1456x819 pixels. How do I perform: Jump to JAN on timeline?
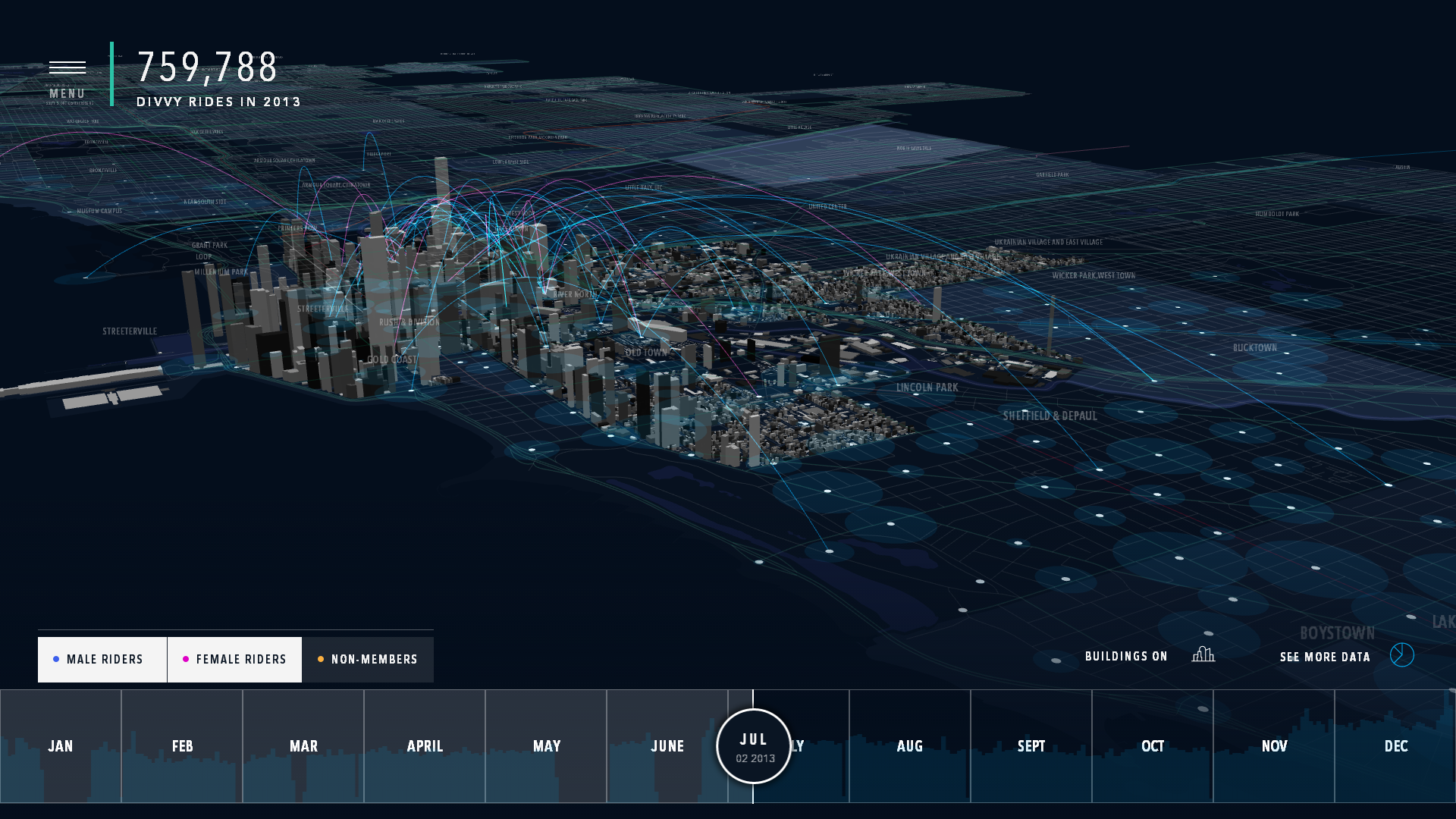pyautogui.click(x=61, y=746)
